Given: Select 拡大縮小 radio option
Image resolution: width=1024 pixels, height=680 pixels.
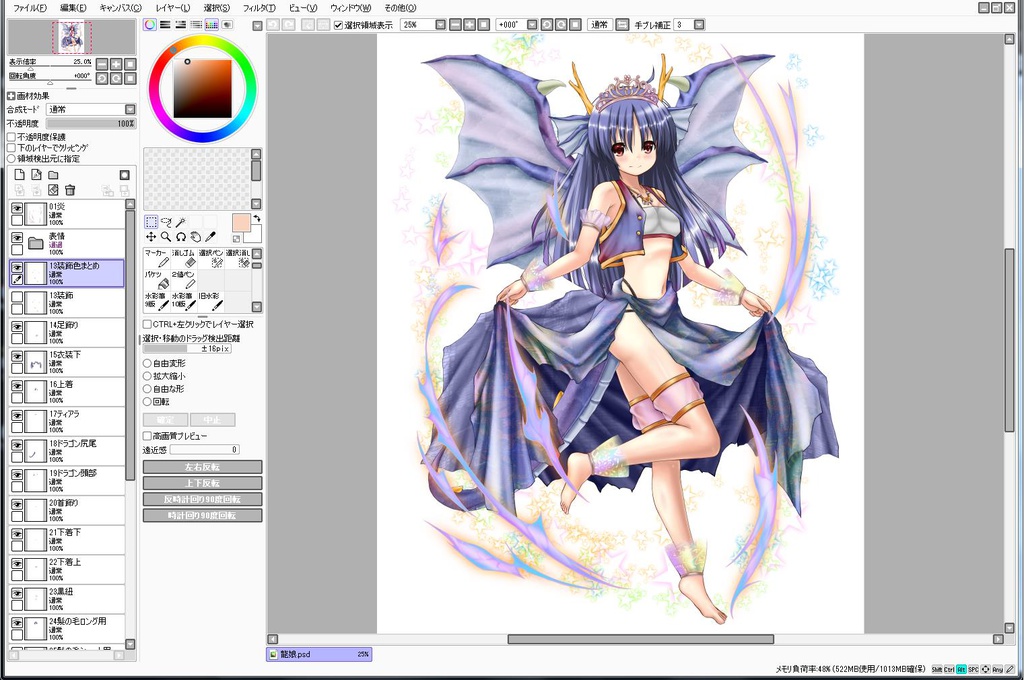Looking at the screenshot, I should (148, 376).
